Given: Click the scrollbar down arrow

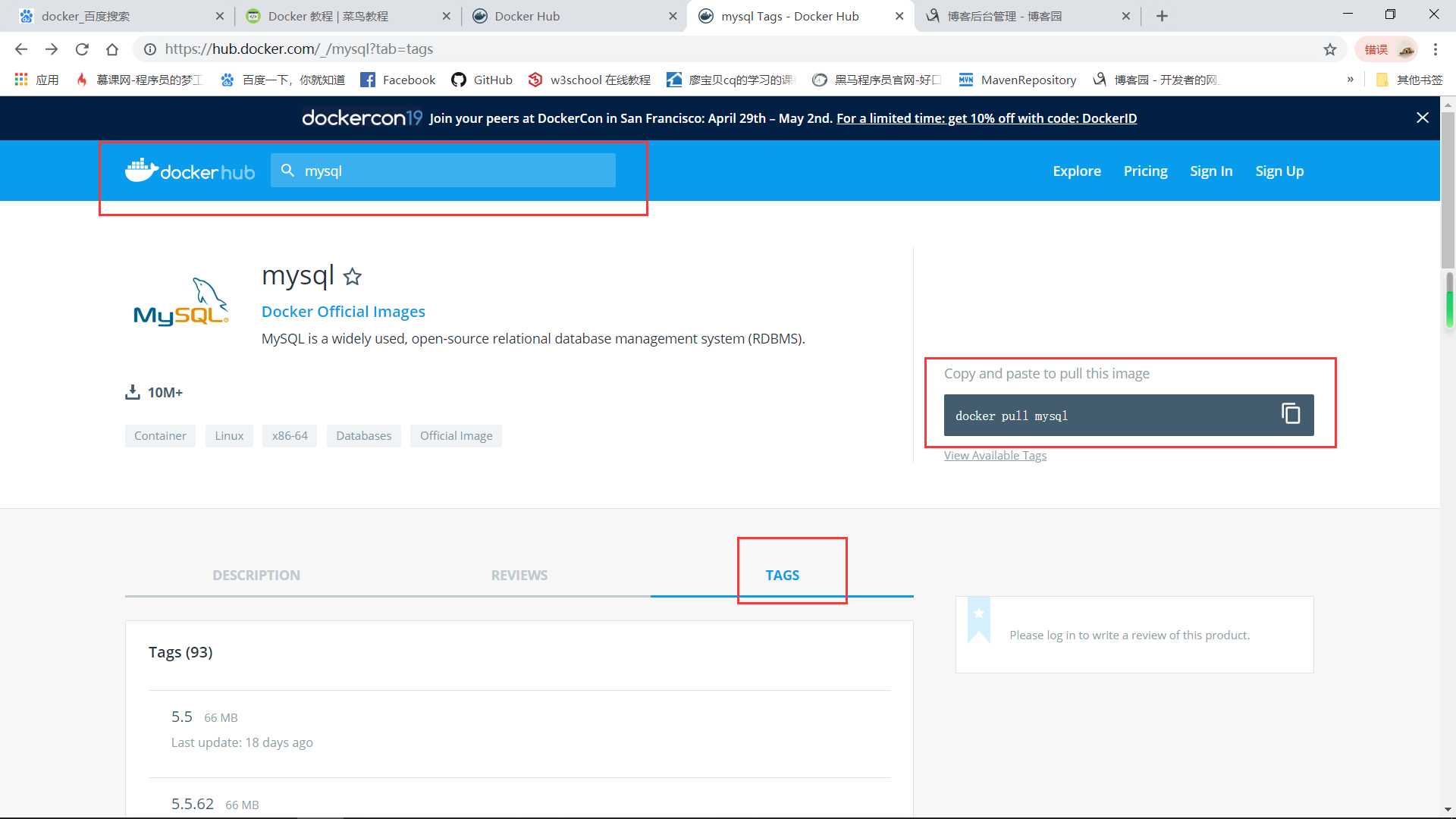Looking at the screenshot, I should 1448,811.
